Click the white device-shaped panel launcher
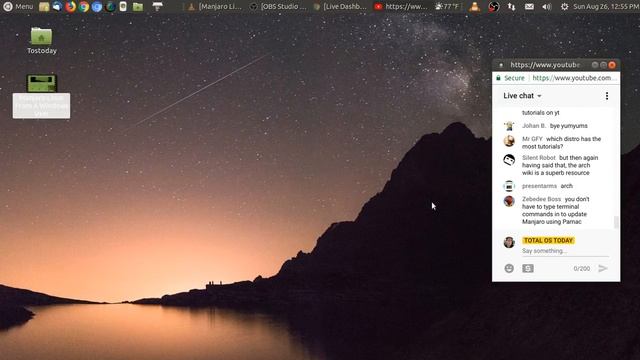This screenshot has width=640, height=360. [x=123, y=7]
